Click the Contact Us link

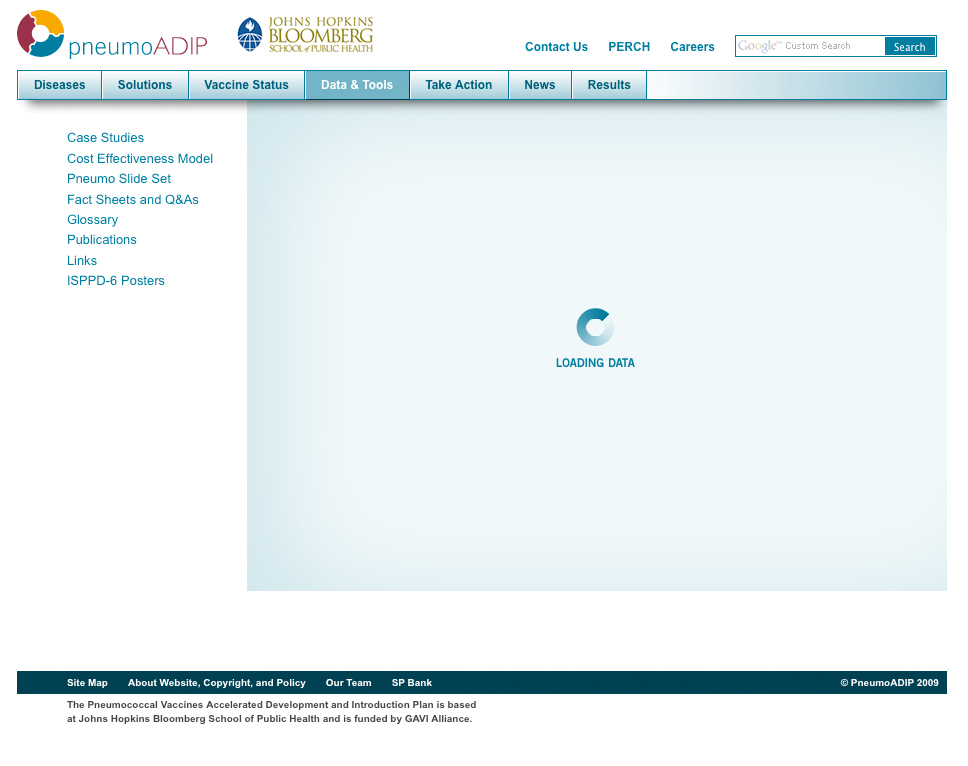(x=556, y=47)
